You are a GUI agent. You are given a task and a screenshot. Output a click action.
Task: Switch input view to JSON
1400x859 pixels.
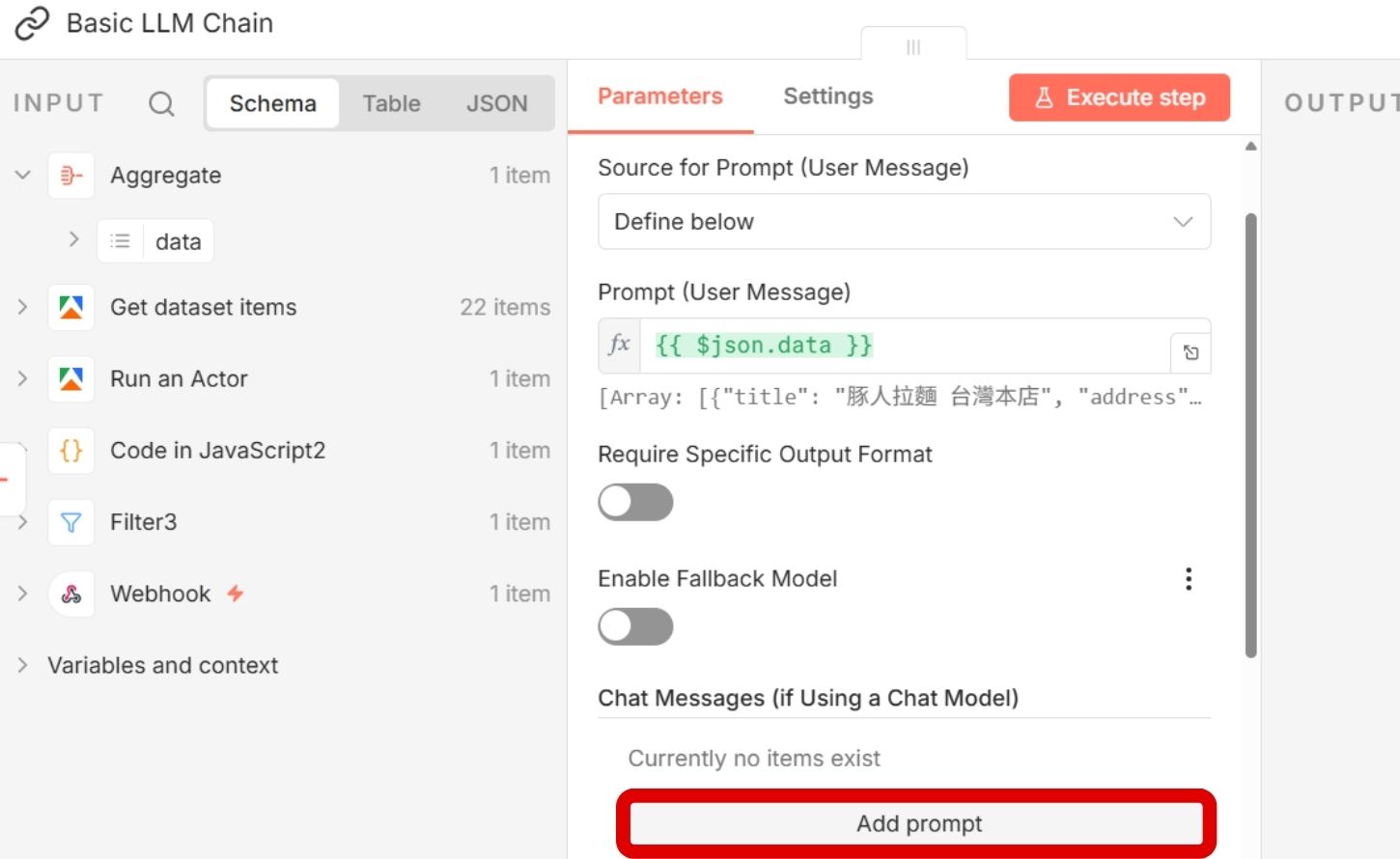[x=496, y=103]
